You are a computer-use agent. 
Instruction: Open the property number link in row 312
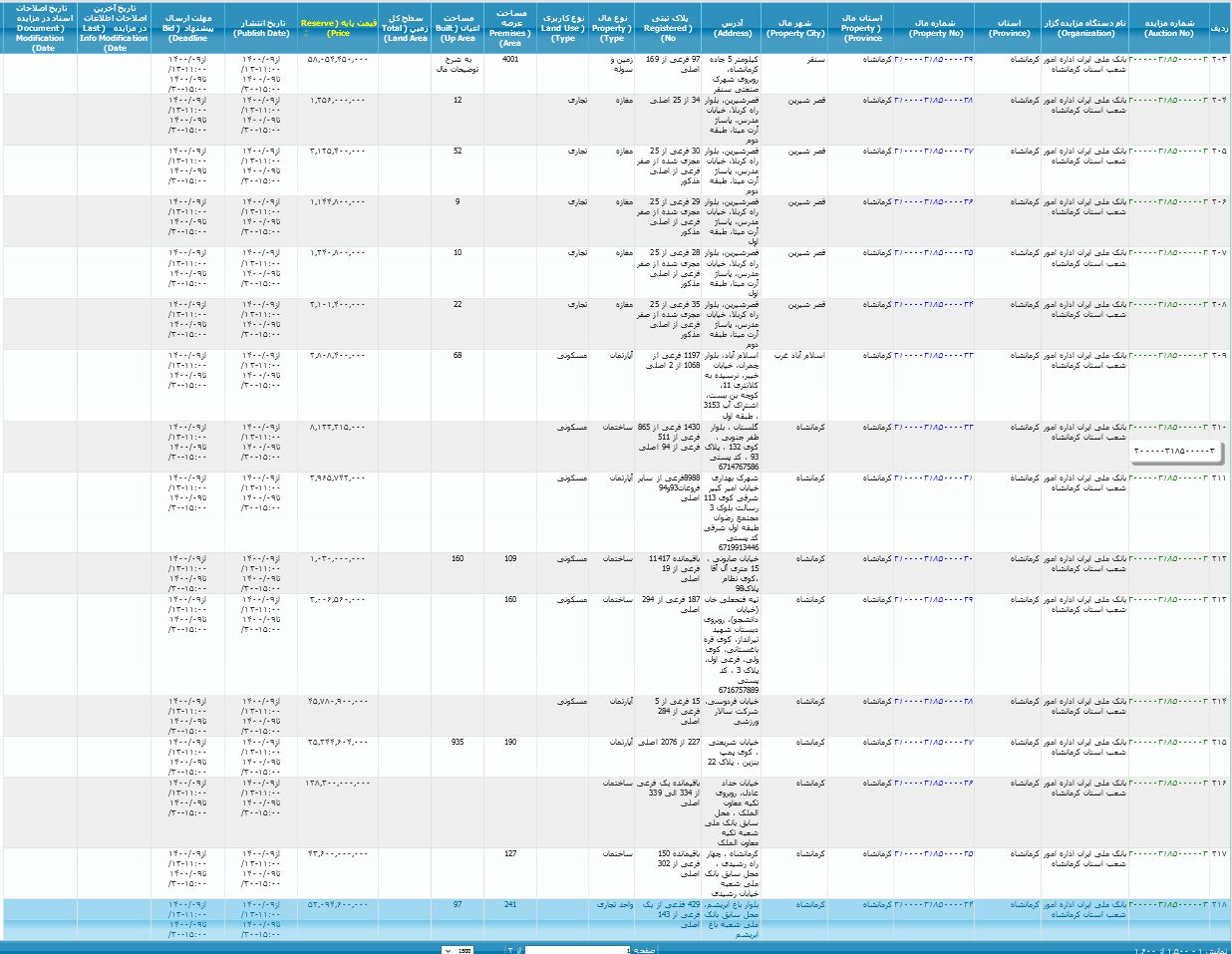pyautogui.click(x=934, y=559)
